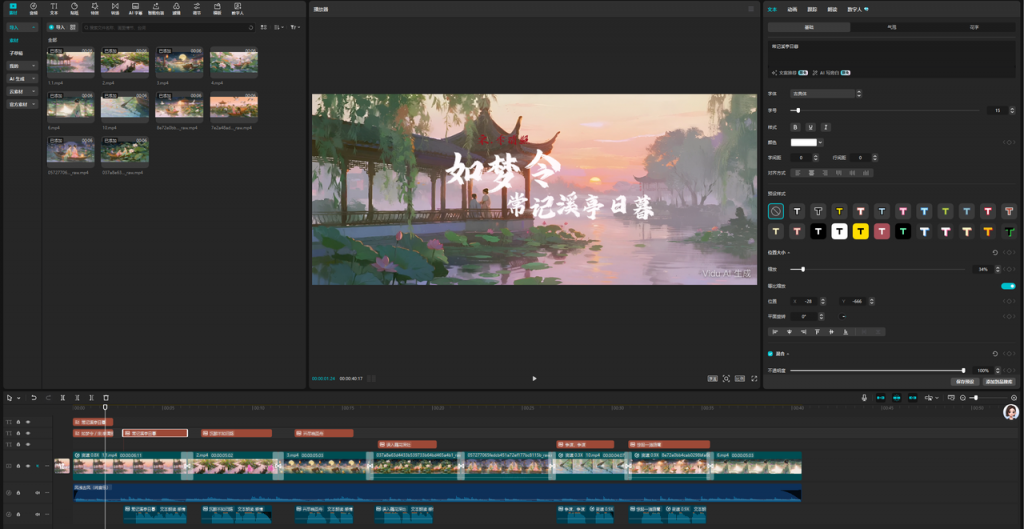The height and width of the screenshot is (529, 1024).
Task: Open the Stickers (贴纸) tool panel
Action: pos(74,11)
